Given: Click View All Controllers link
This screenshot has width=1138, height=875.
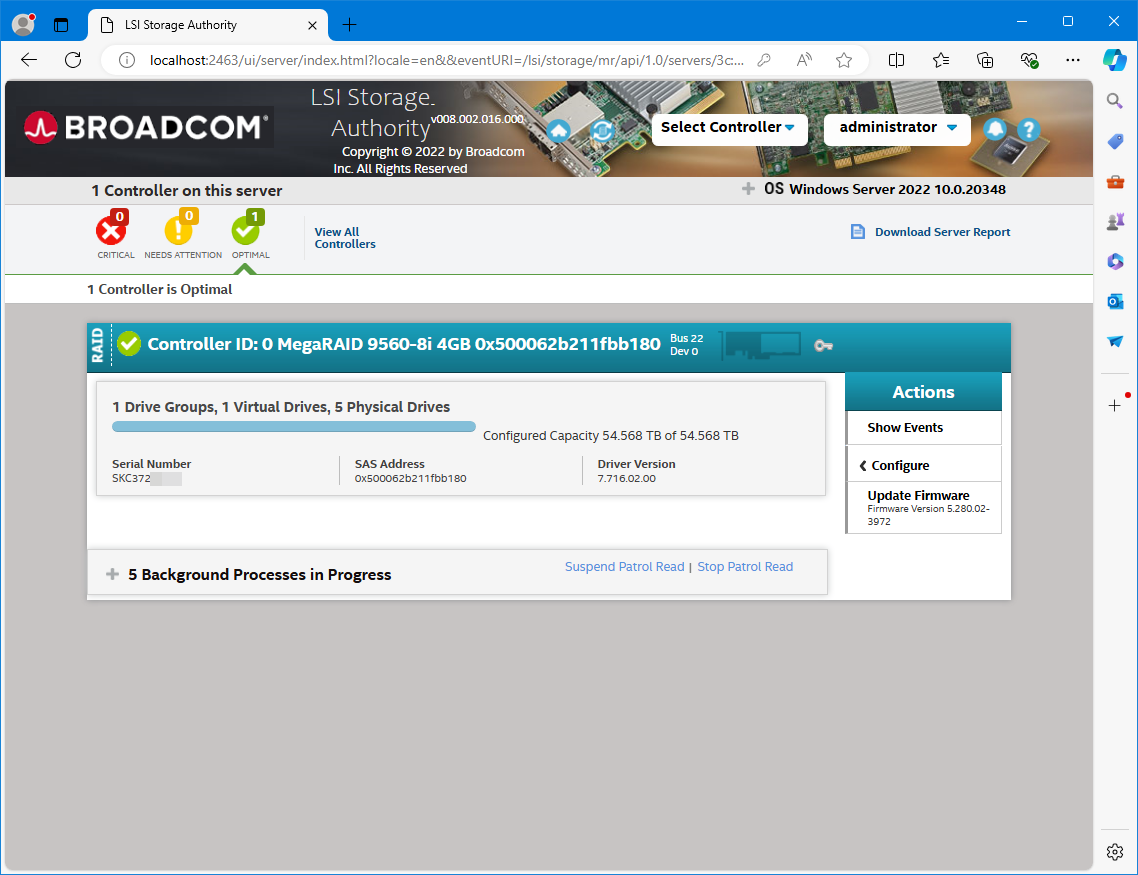Looking at the screenshot, I should tap(345, 238).
